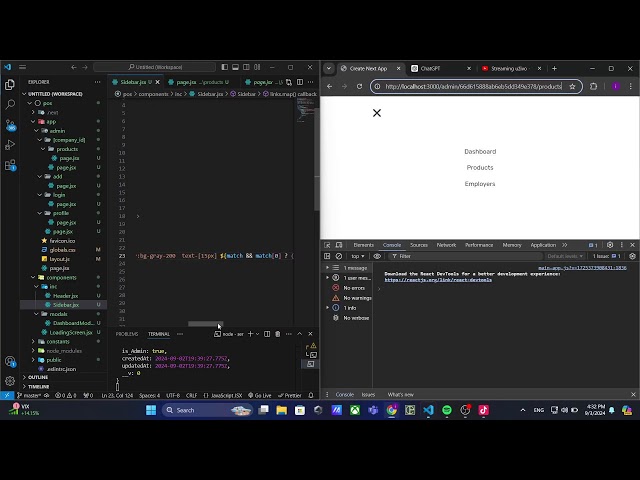
Task: Click the live expression eye icon
Action: (377, 256)
